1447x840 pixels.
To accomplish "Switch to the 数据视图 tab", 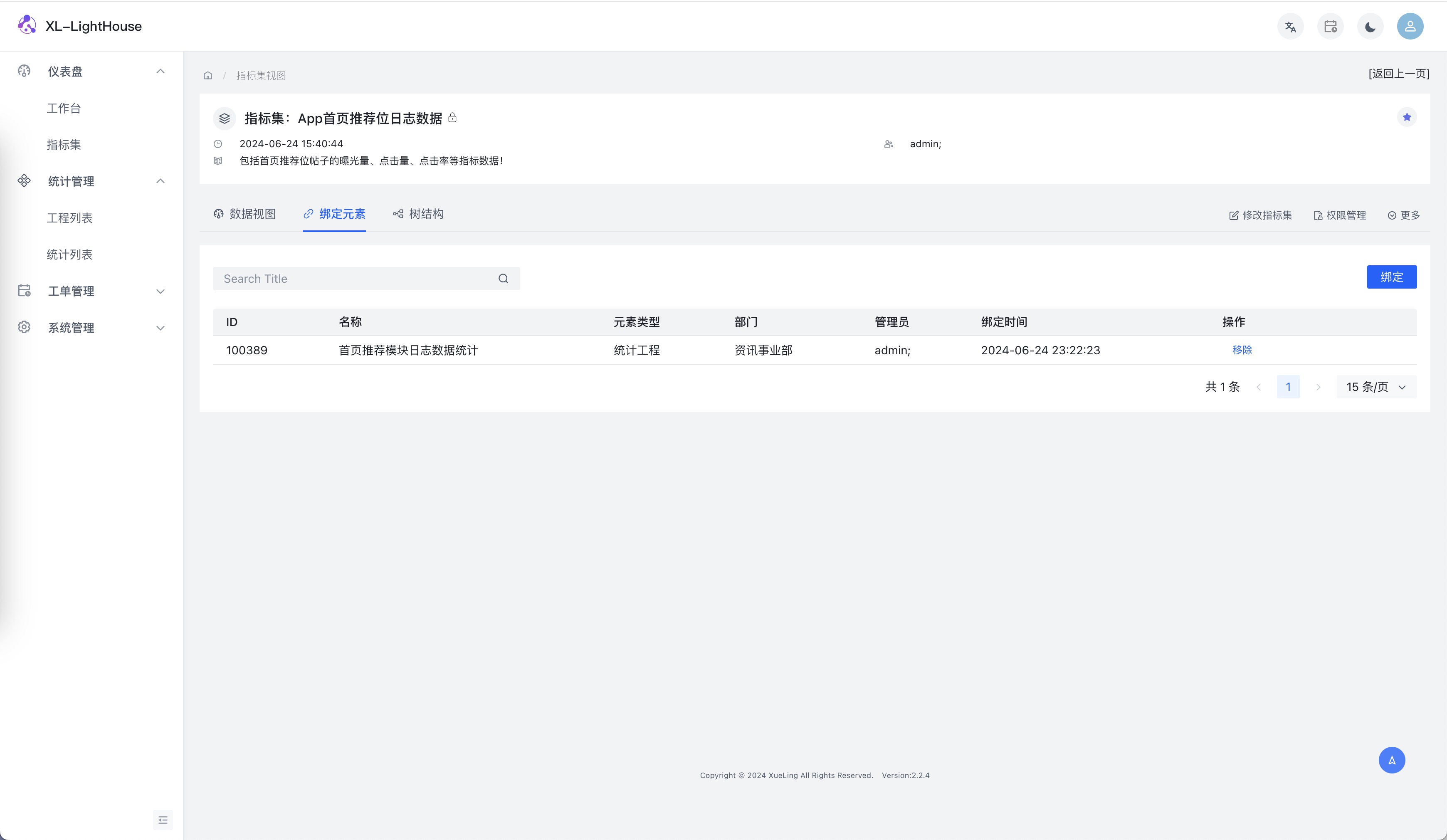I will 245,214.
